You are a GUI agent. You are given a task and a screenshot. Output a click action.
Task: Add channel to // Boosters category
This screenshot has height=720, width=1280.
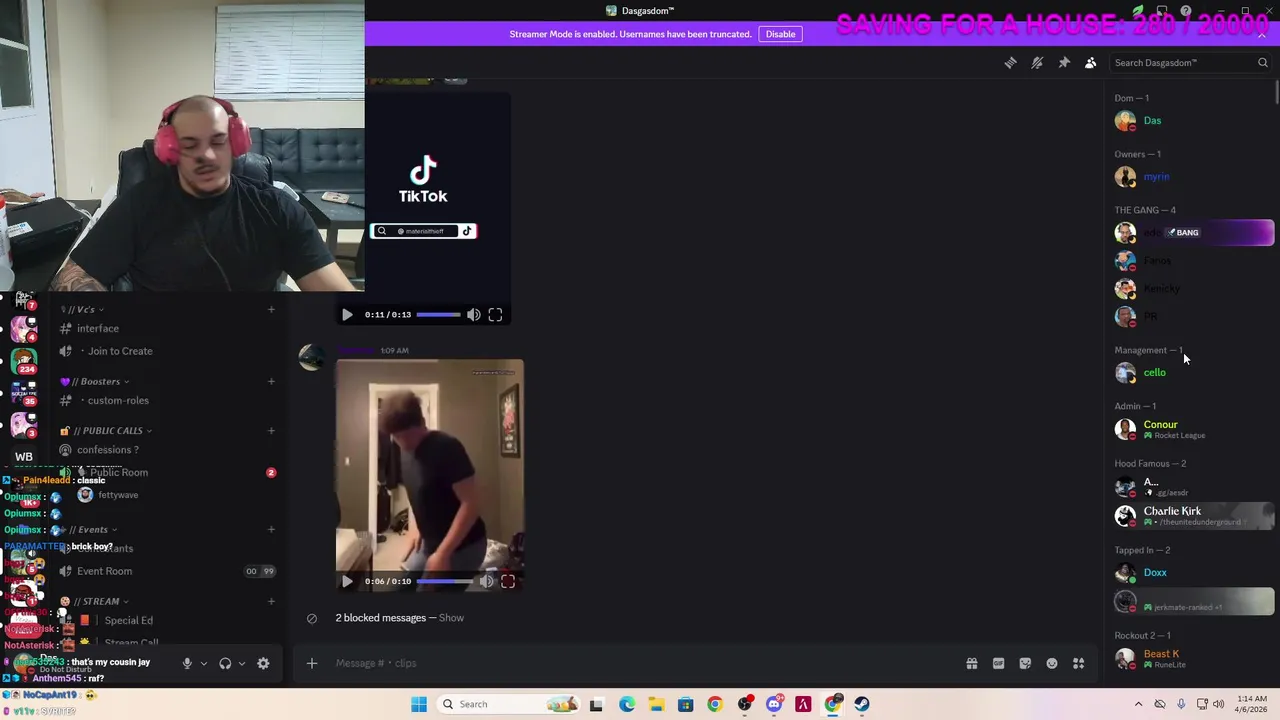coord(271,381)
